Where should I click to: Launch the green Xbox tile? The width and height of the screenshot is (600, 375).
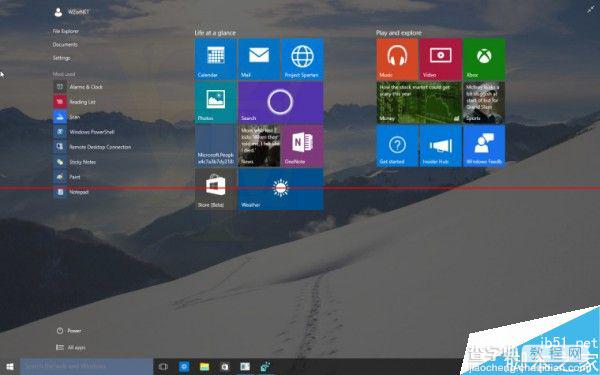click(x=484, y=59)
